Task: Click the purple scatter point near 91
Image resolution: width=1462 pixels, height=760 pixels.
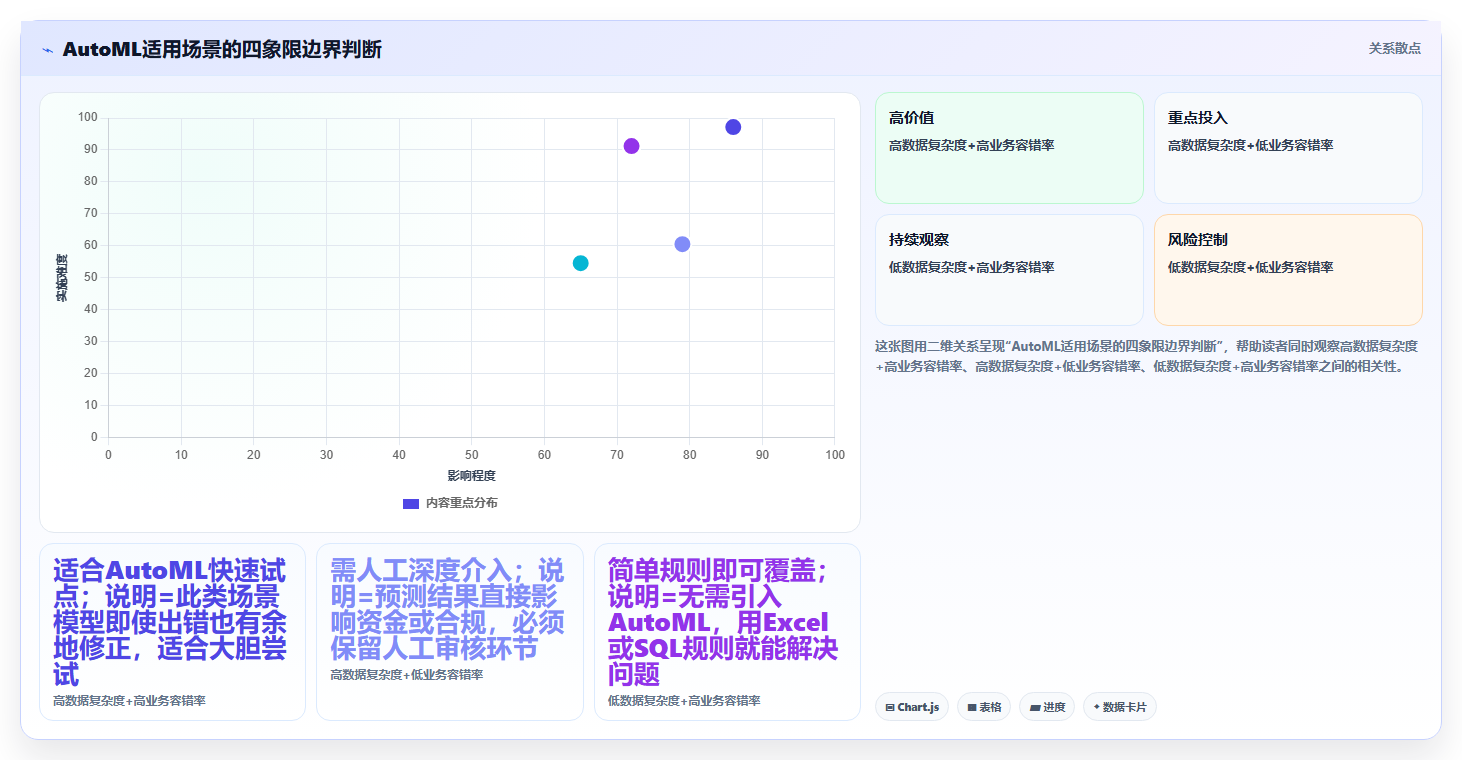Action: (x=631, y=146)
